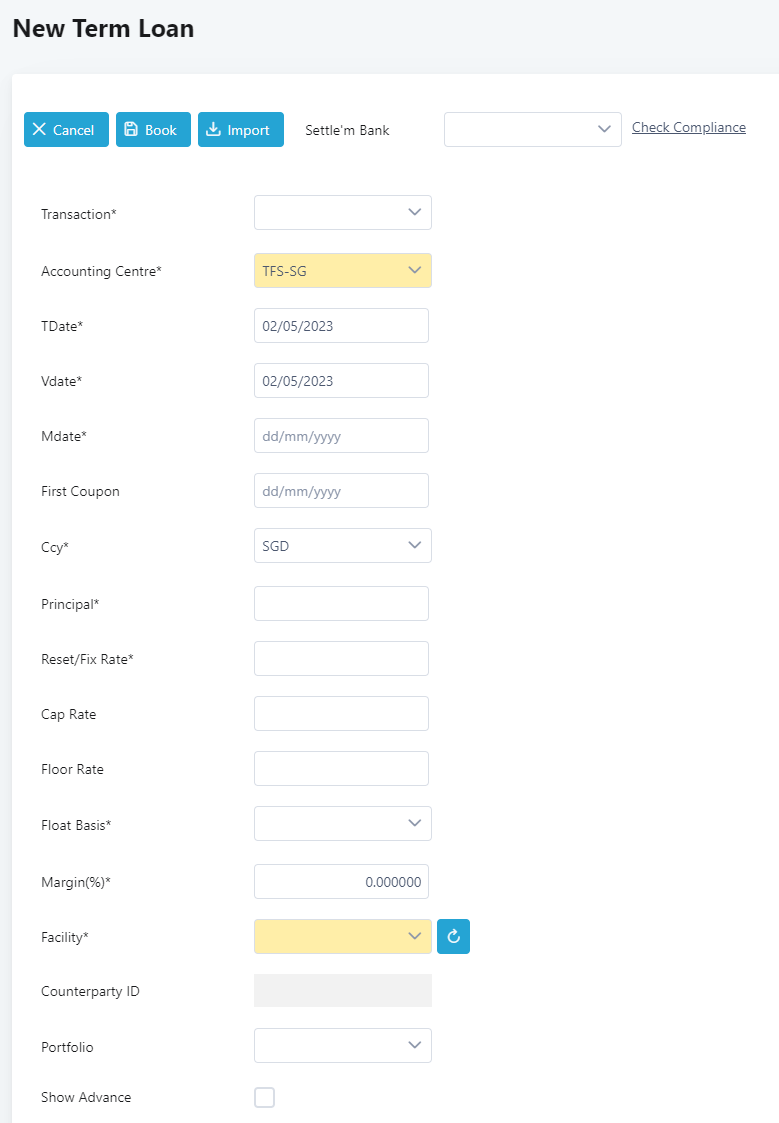Open the Accounting Centre TFS-SG dropdown

click(342, 271)
